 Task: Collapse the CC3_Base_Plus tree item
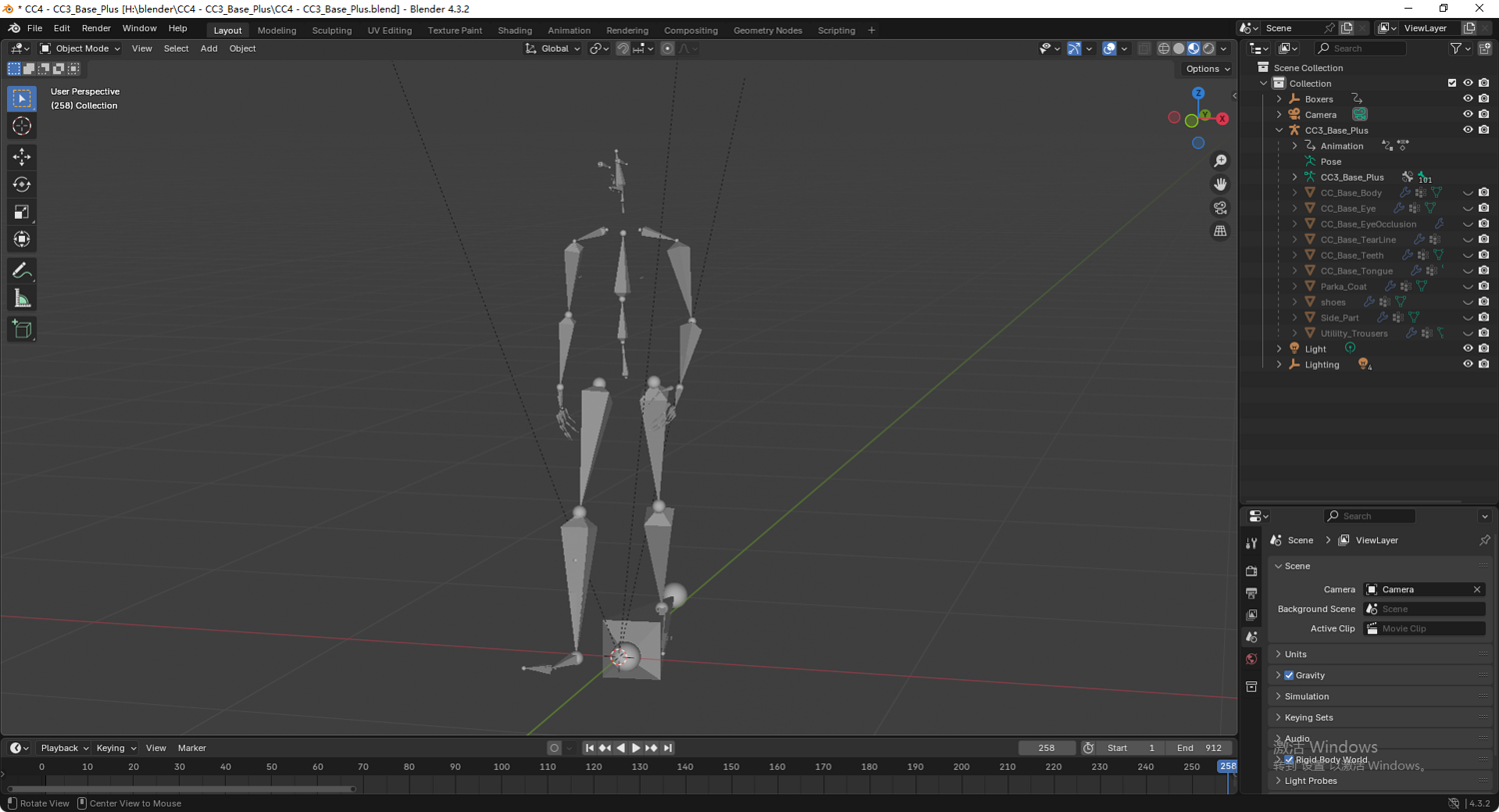click(x=1279, y=131)
